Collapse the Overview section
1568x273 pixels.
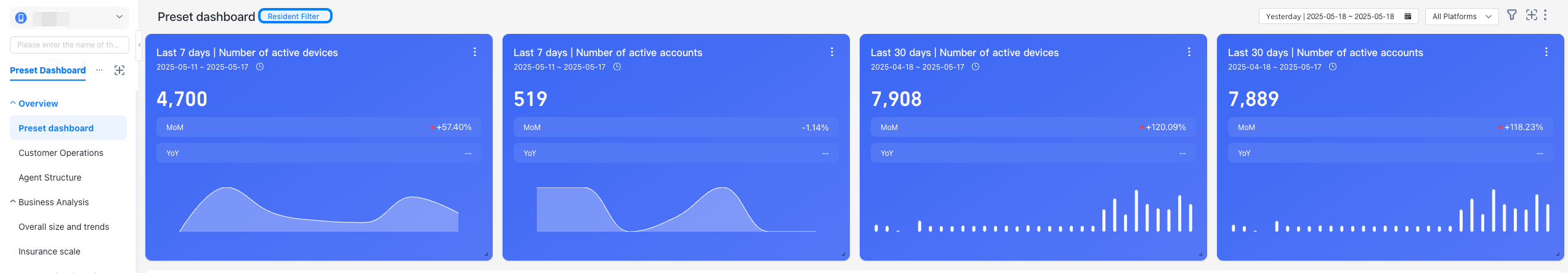13,103
